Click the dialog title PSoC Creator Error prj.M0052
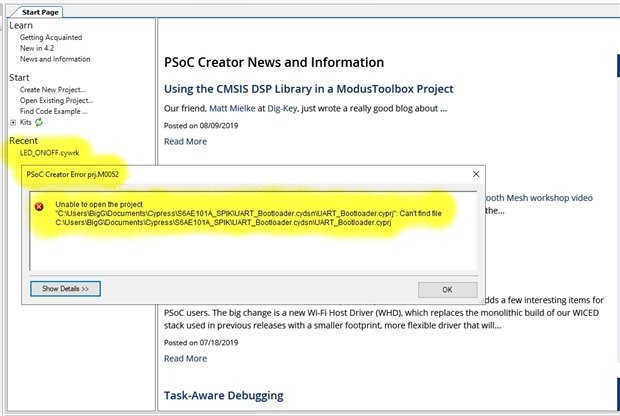Image resolution: width=620 pixels, height=416 pixels. [73, 174]
